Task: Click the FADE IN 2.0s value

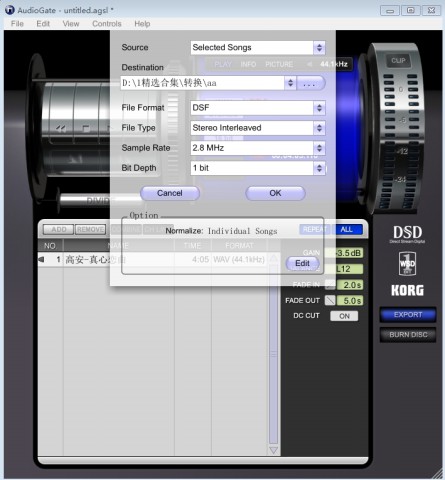Action: [350, 285]
